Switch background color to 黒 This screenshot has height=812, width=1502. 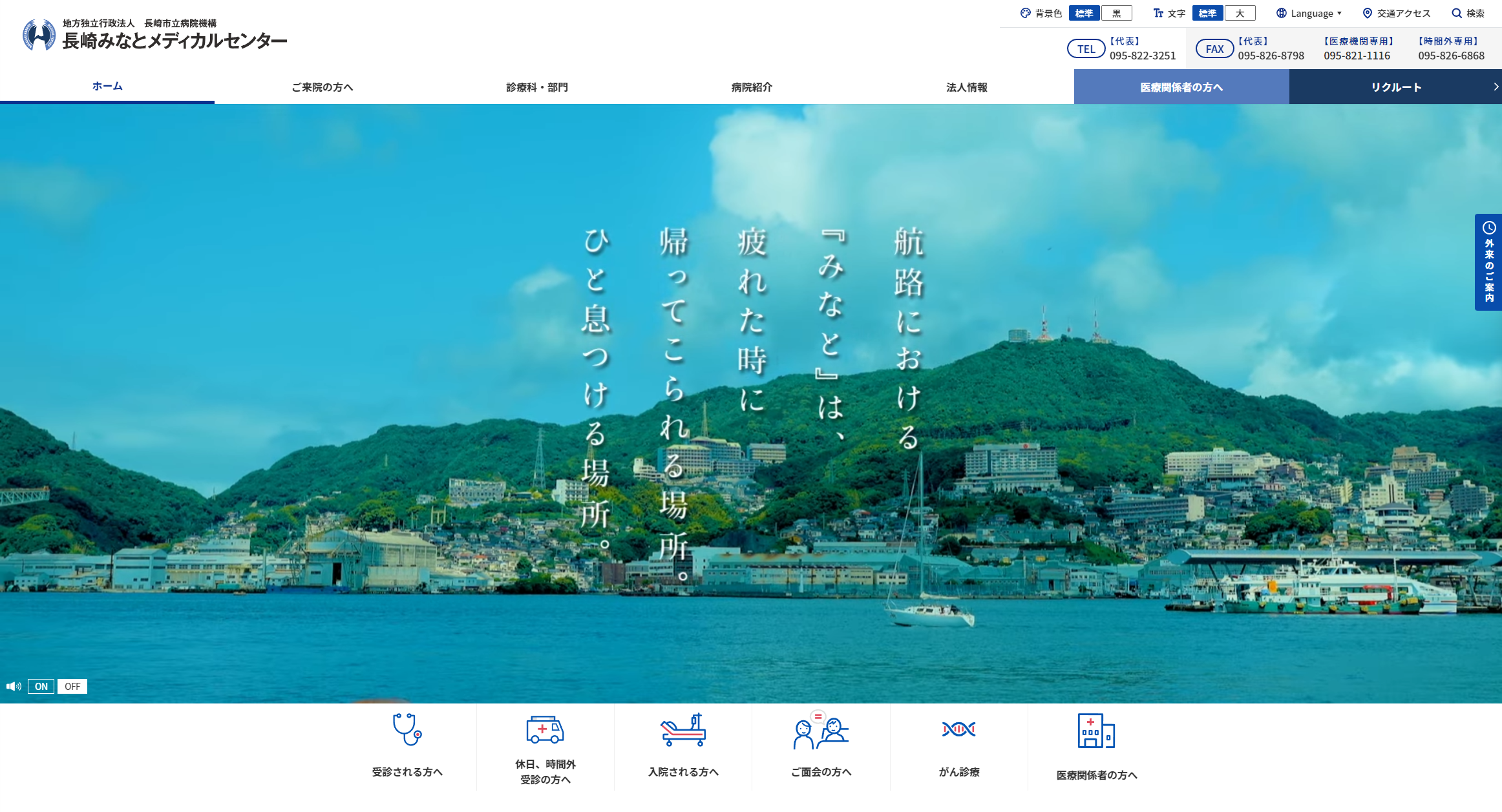click(x=1116, y=13)
